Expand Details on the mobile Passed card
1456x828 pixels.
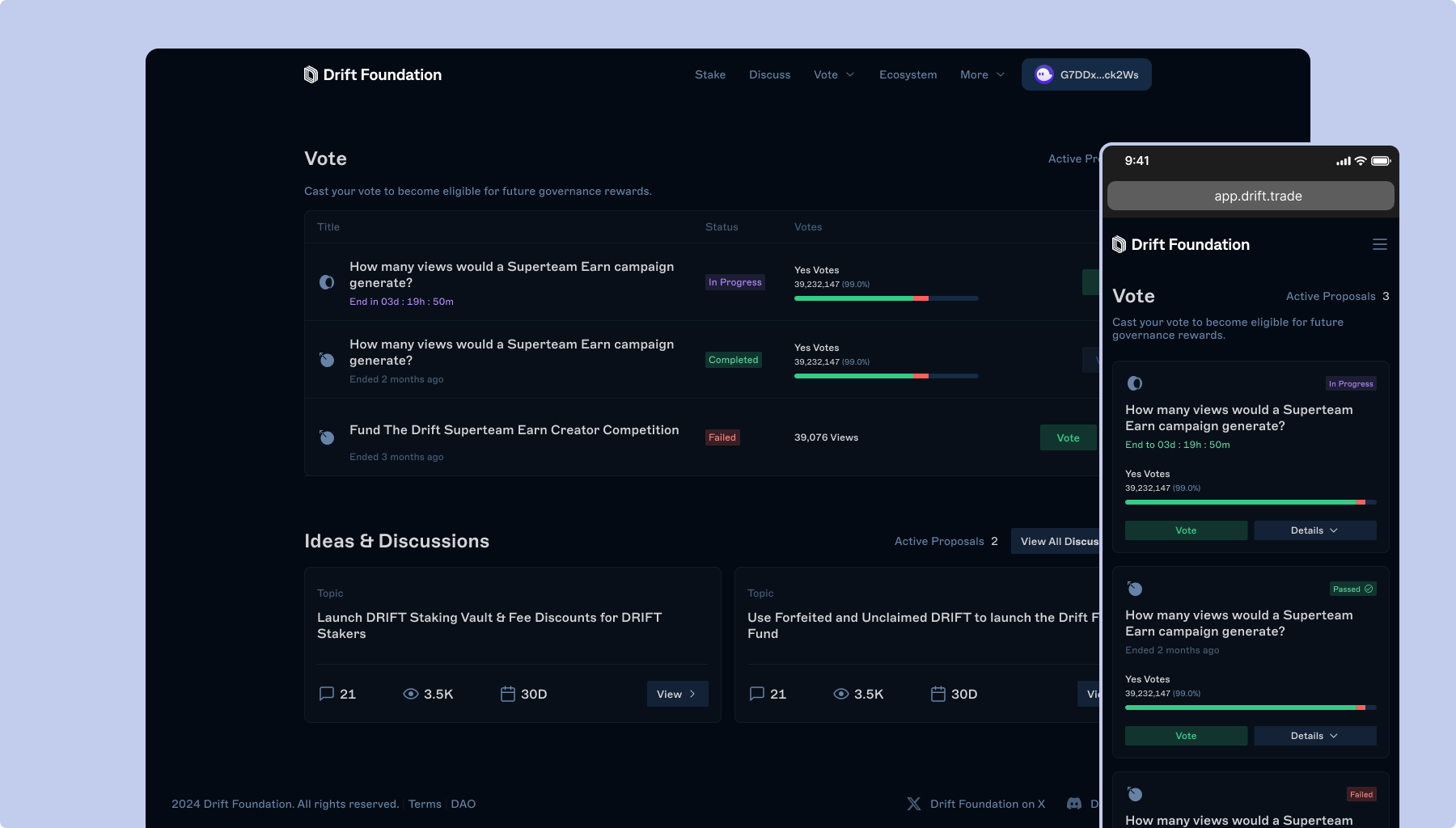1315,736
